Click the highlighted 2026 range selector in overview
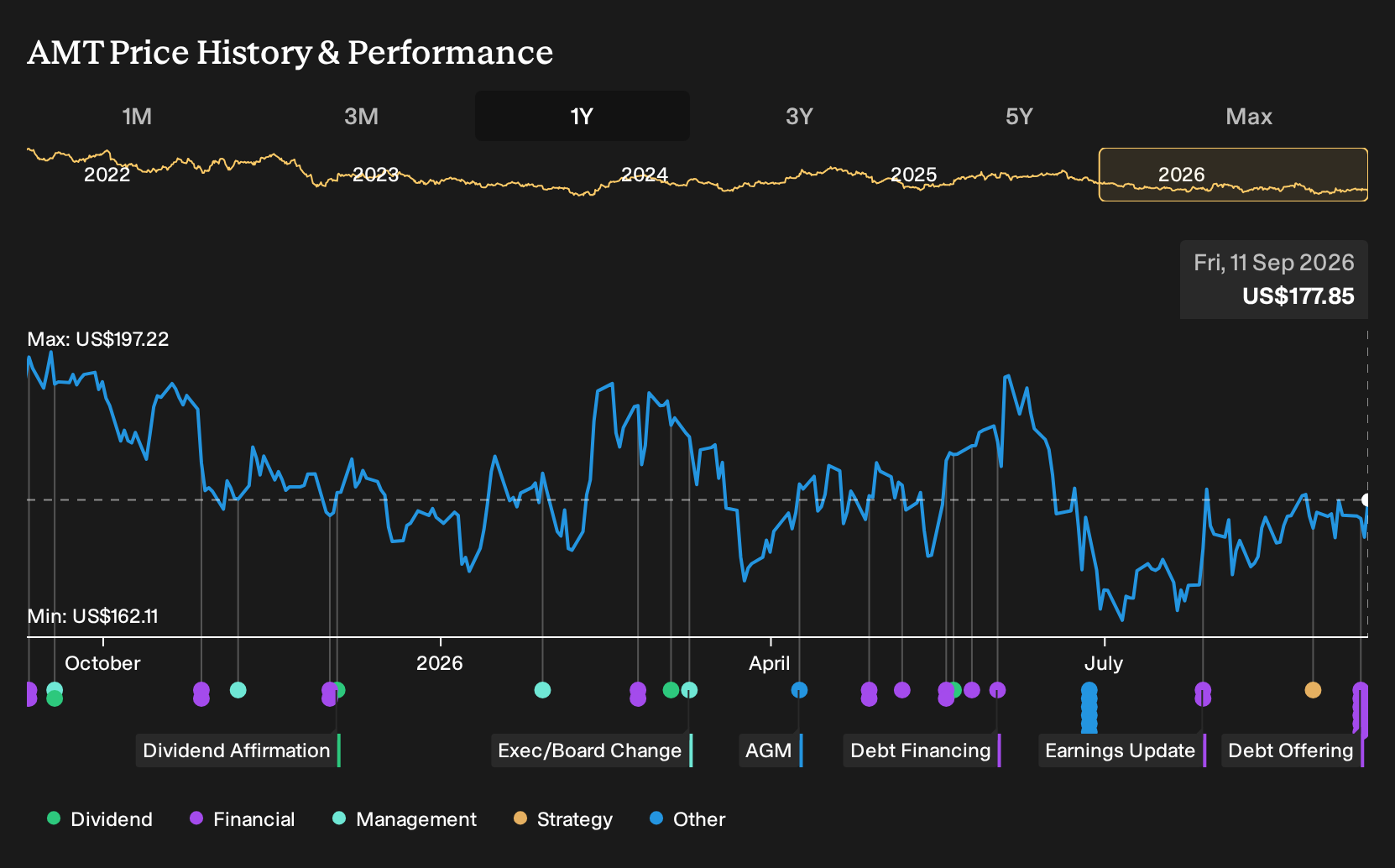This screenshot has height=868, width=1395. click(x=1233, y=175)
